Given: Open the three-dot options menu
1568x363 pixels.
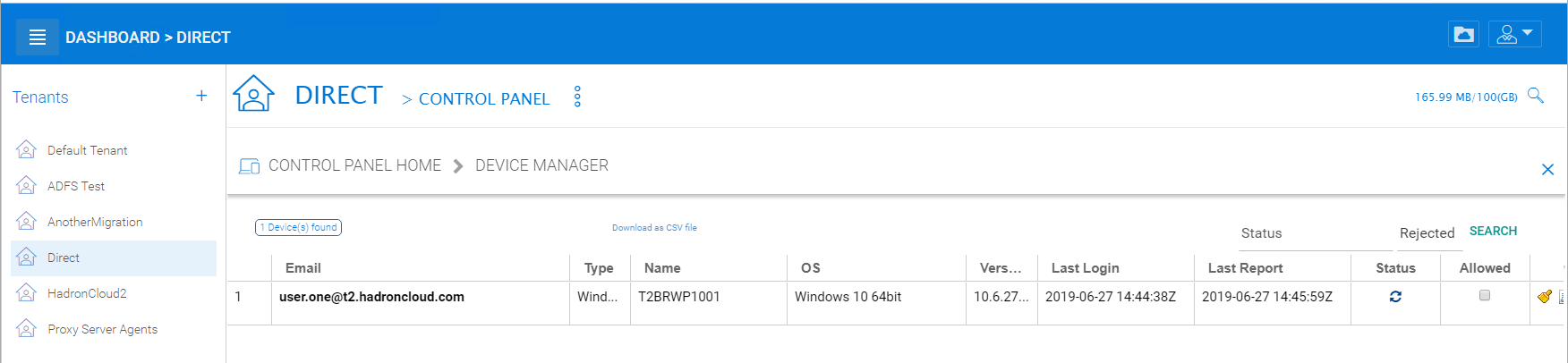Looking at the screenshot, I should click(x=577, y=97).
